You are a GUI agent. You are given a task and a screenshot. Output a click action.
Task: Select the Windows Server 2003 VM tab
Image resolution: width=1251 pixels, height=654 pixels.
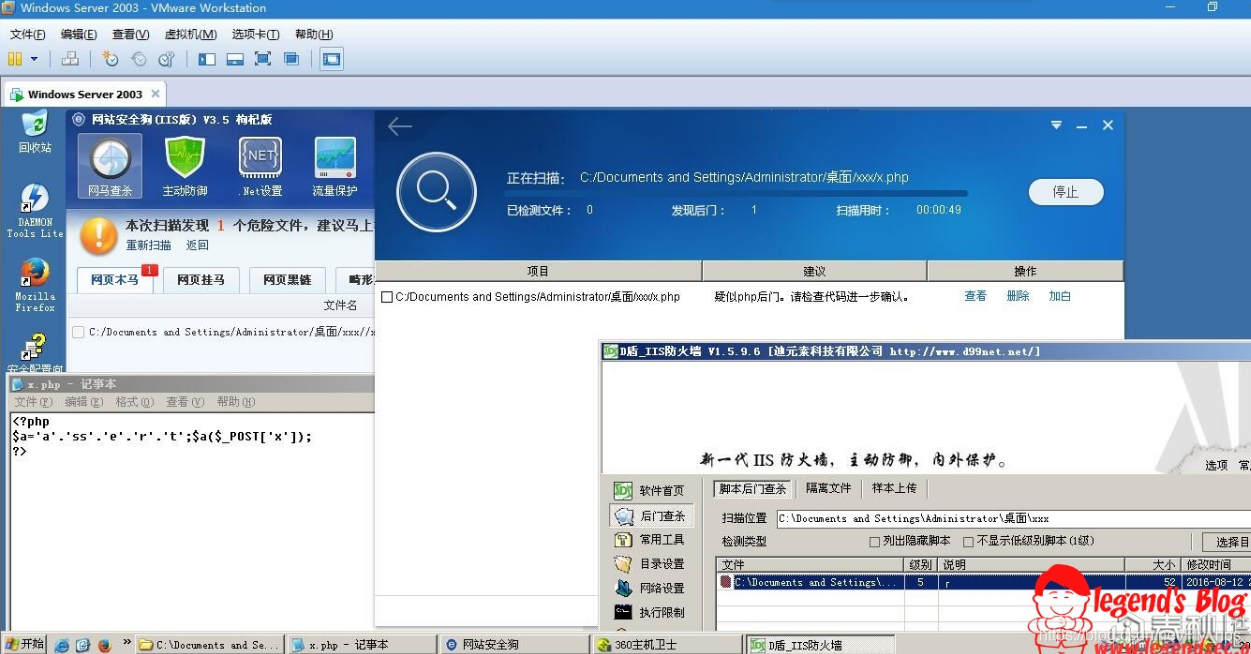(x=85, y=94)
